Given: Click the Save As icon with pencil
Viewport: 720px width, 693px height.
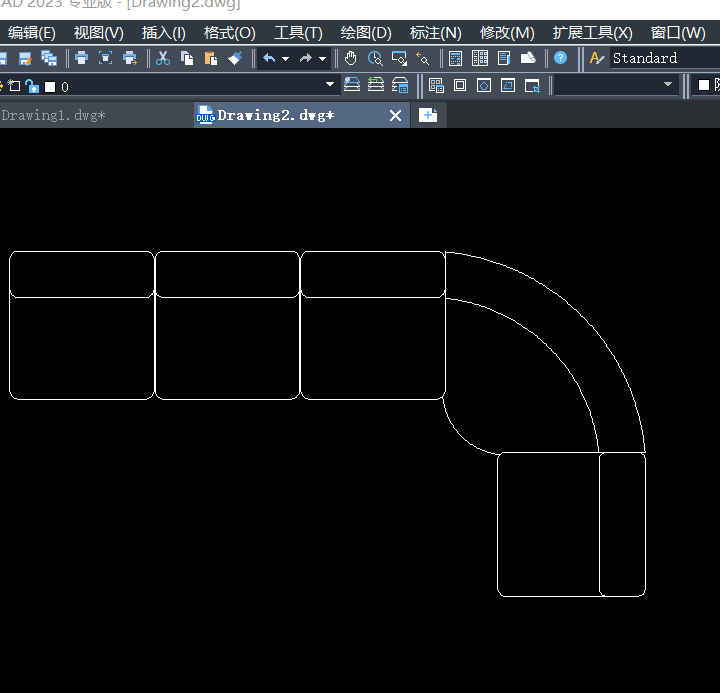Looking at the screenshot, I should pyautogui.click(x=25, y=58).
